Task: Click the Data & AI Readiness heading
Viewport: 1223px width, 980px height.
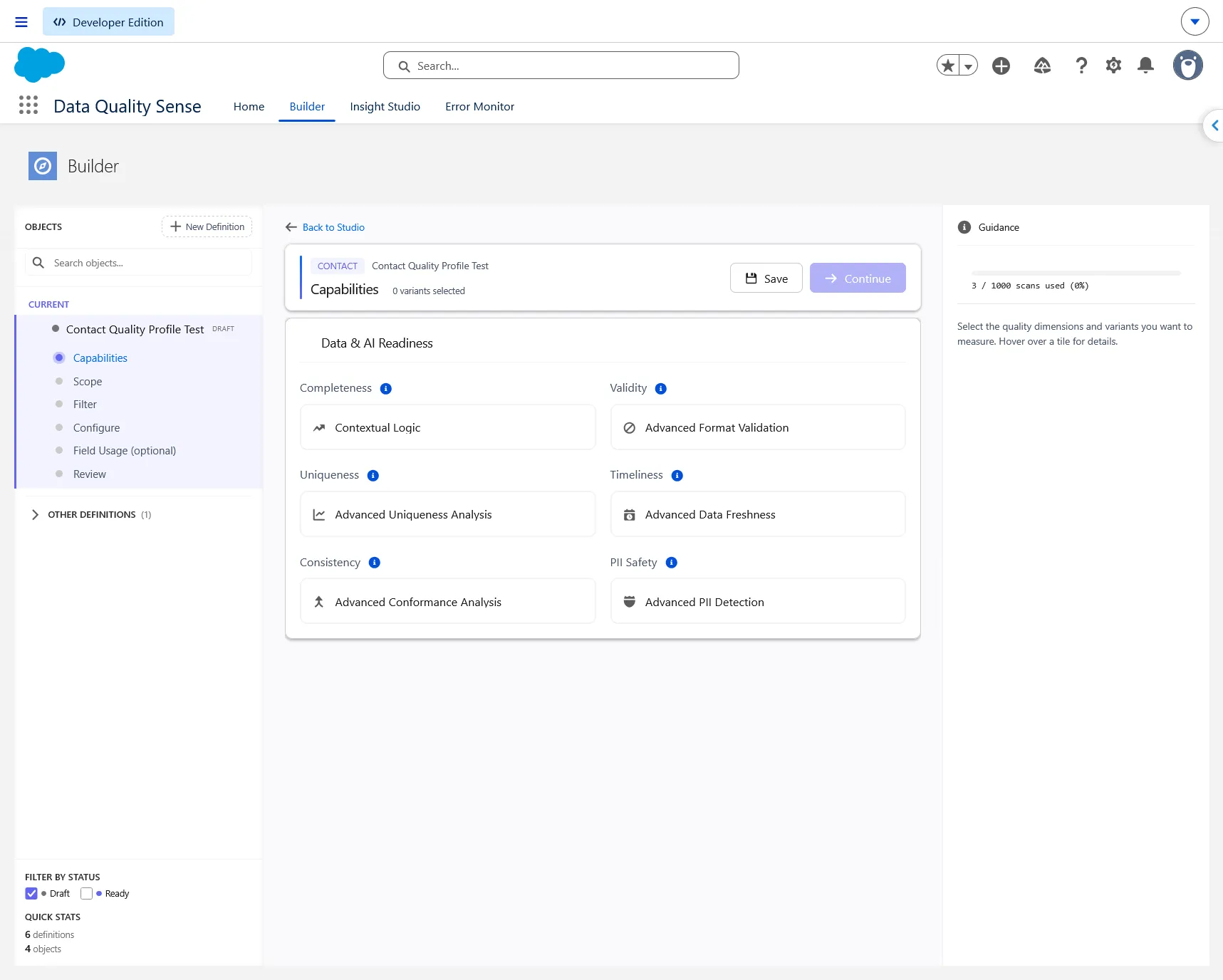Action: pyautogui.click(x=377, y=343)
